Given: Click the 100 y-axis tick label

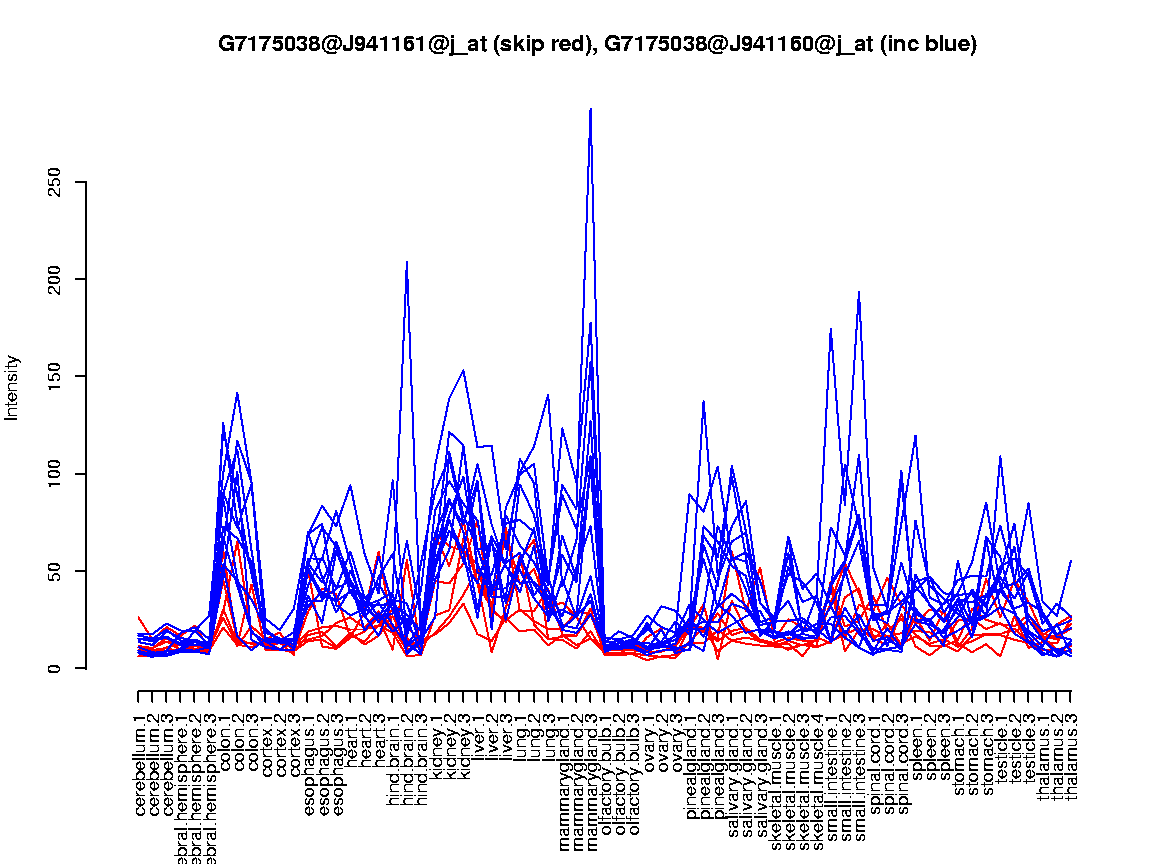Looking at the screenshot, I should click(56, 474).
